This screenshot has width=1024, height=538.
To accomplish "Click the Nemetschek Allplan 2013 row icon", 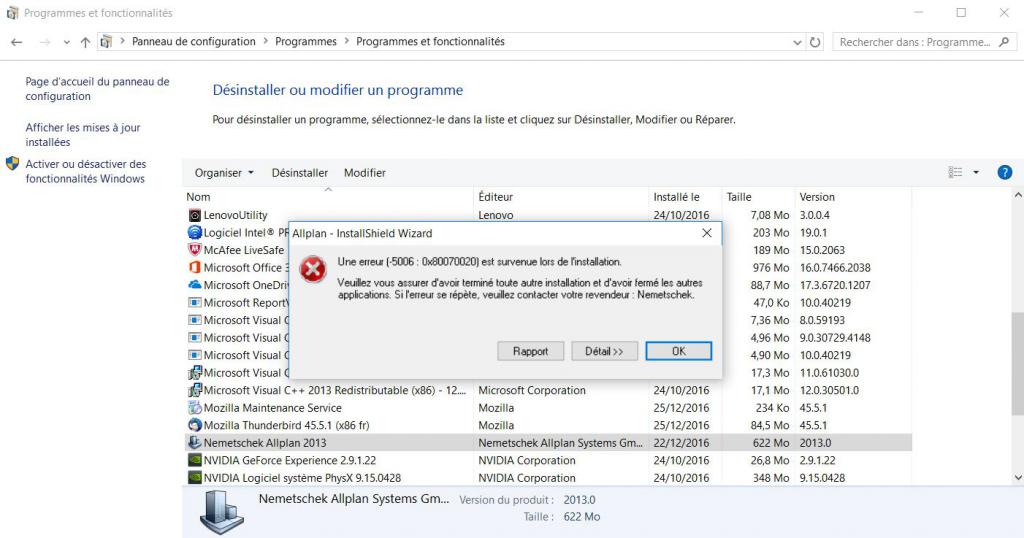I will pyautogui.click(x=195, y=443).
